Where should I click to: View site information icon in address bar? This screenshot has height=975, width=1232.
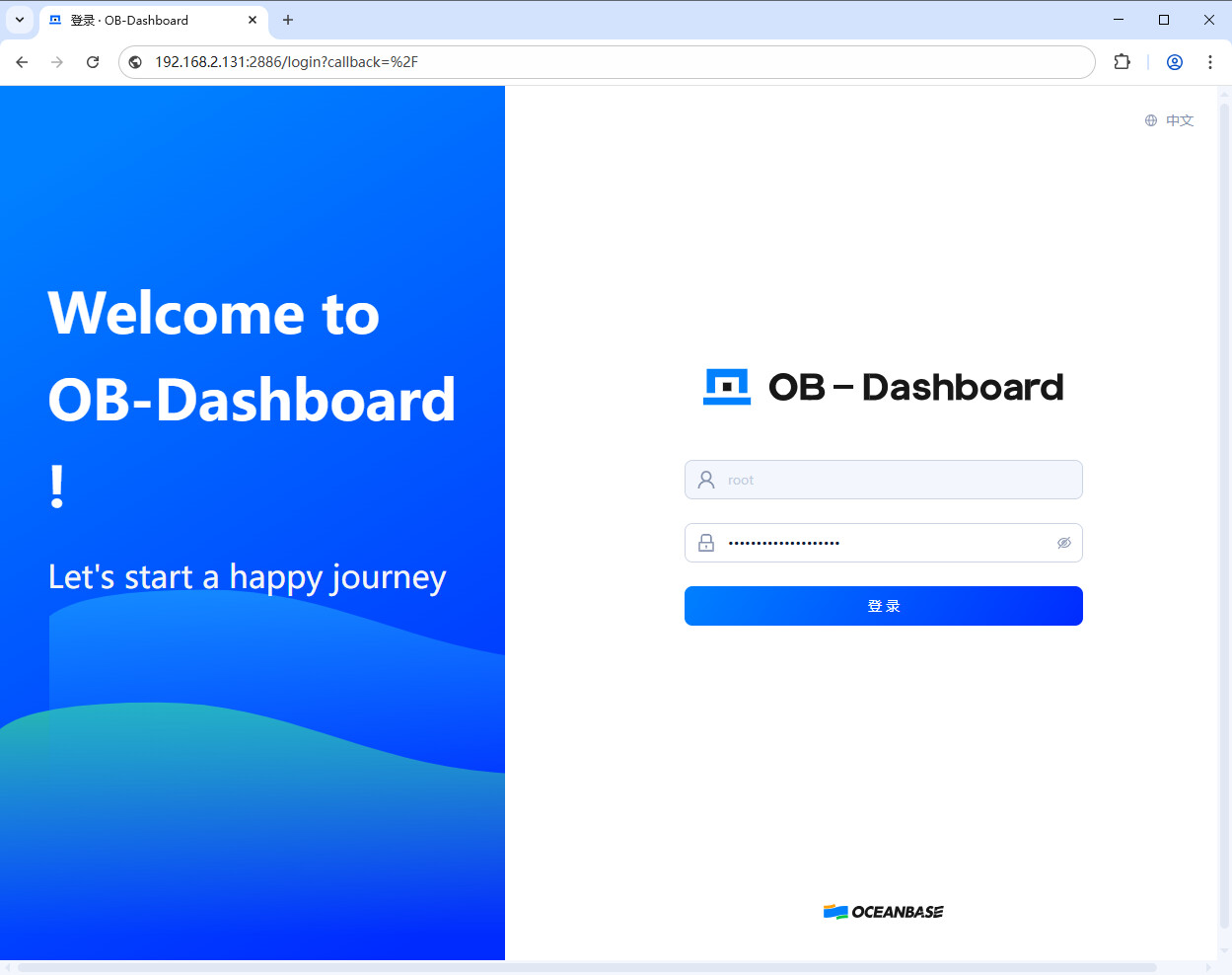click(136, 62)
